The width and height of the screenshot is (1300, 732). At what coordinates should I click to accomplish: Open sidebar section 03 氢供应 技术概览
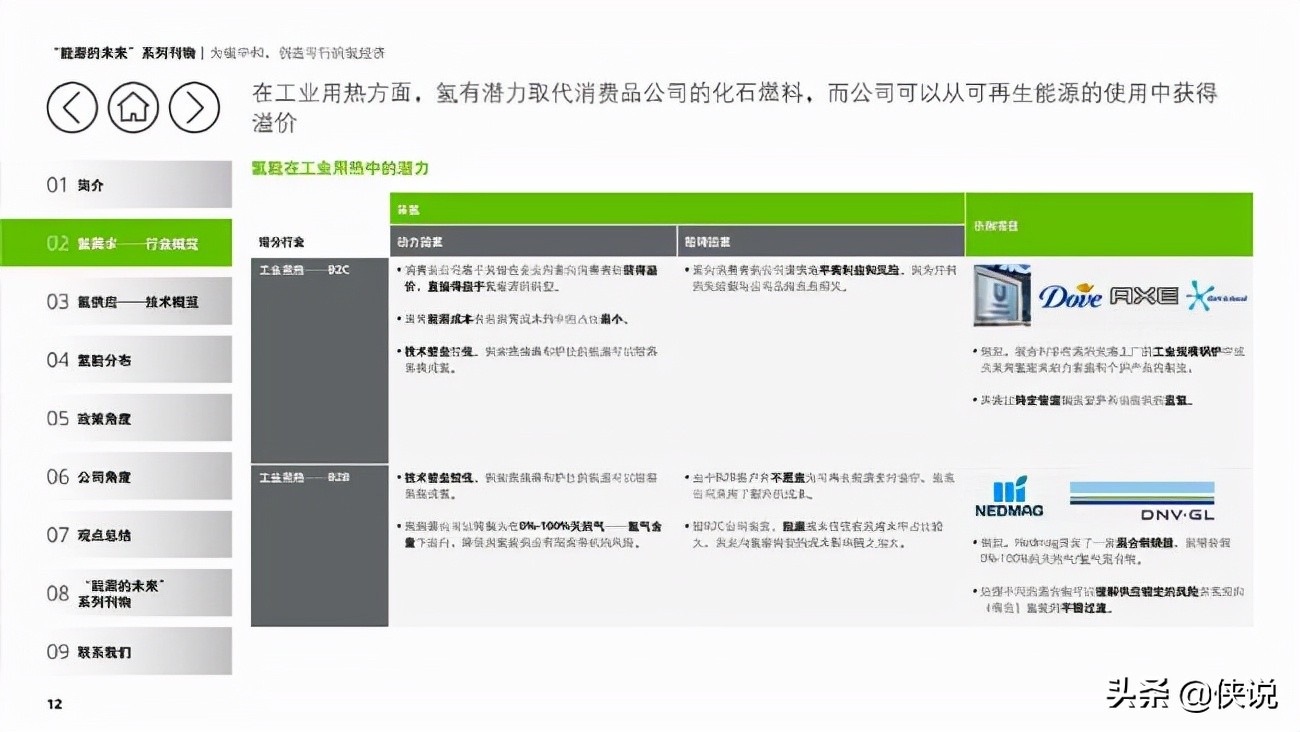(116, 301)
